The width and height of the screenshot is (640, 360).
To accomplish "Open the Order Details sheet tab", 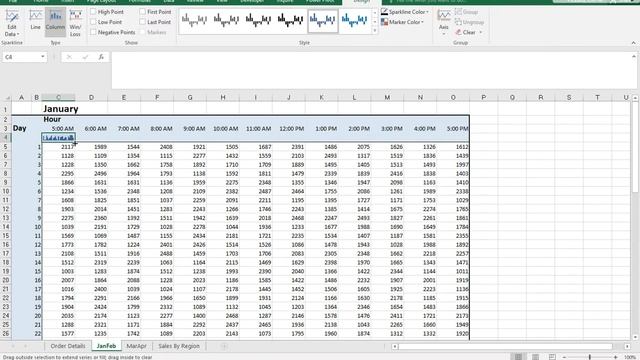I will 68,346.
